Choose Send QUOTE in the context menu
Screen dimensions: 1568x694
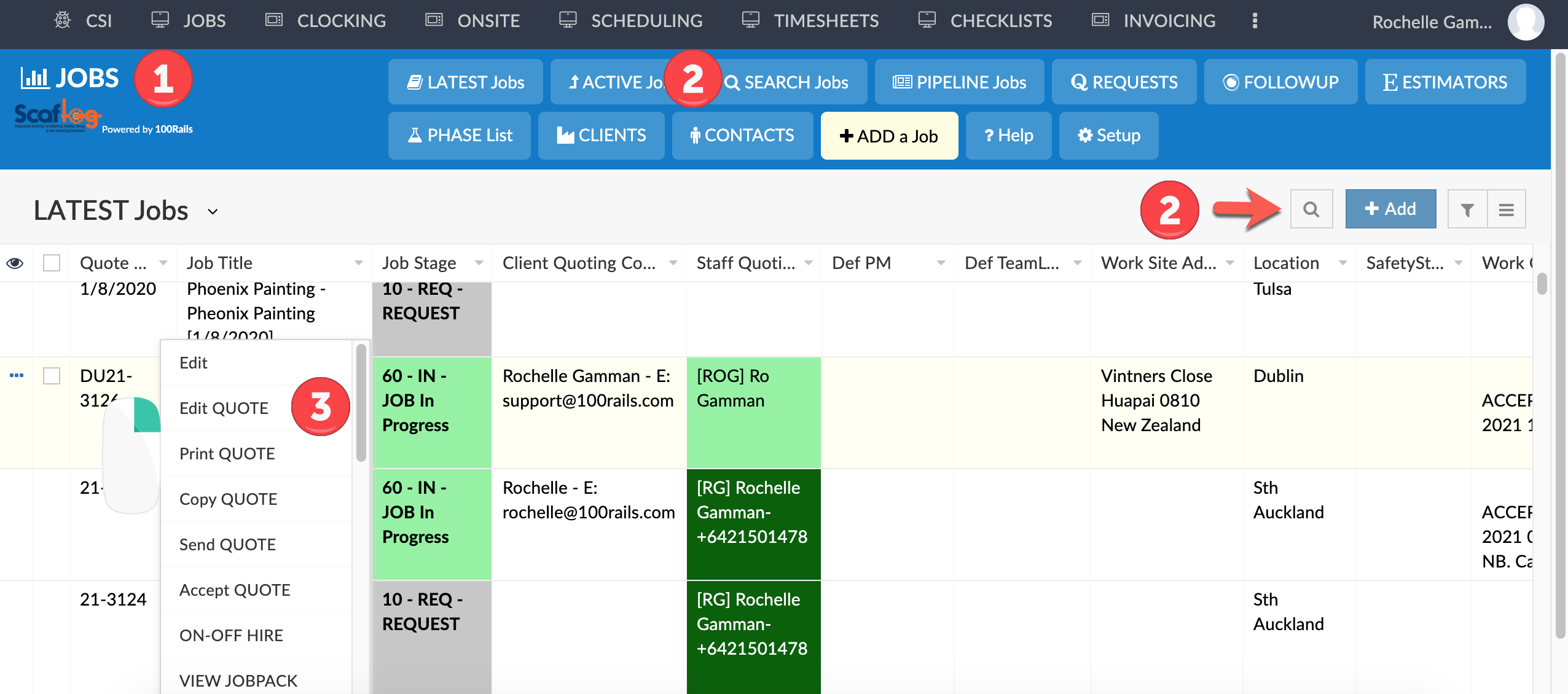coord(227,544)
